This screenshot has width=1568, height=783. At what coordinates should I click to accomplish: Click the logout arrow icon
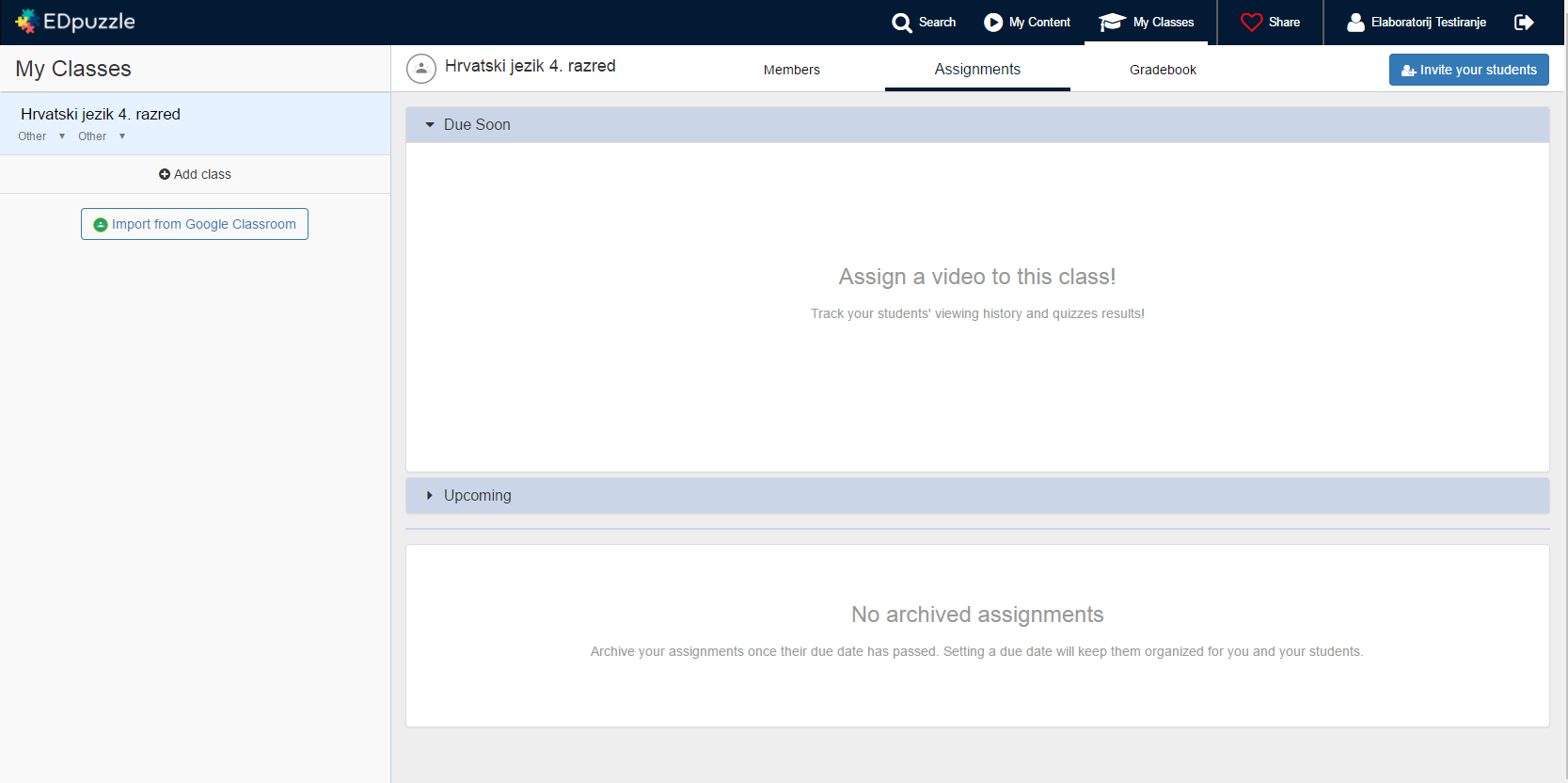click(1524, 23)
